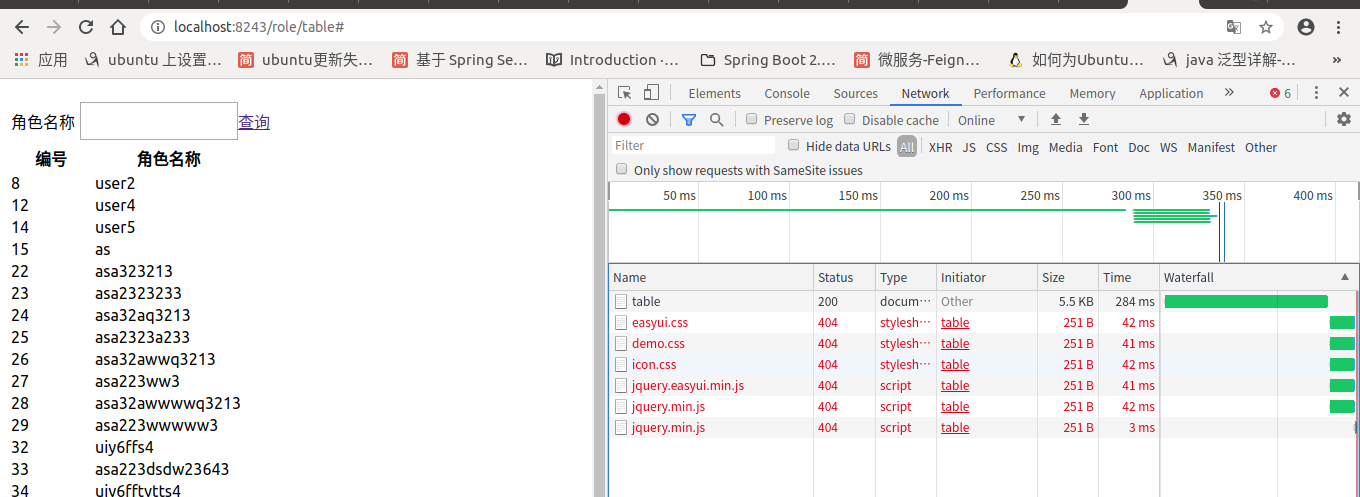Switch to the Sources tab

[x=855, y=93]
